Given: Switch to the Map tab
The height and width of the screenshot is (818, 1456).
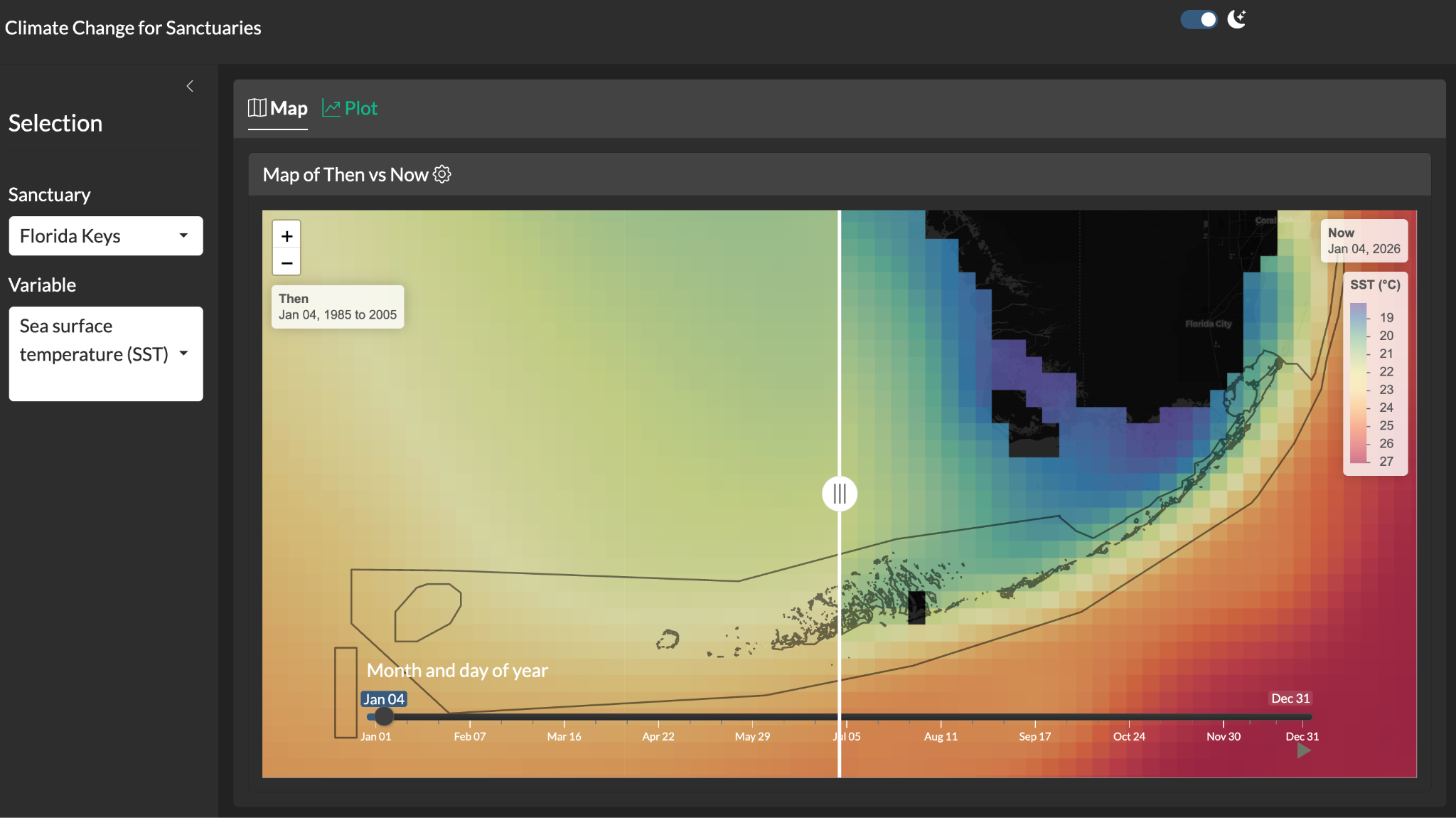Looking at the screenshot, I should (278, 108).
